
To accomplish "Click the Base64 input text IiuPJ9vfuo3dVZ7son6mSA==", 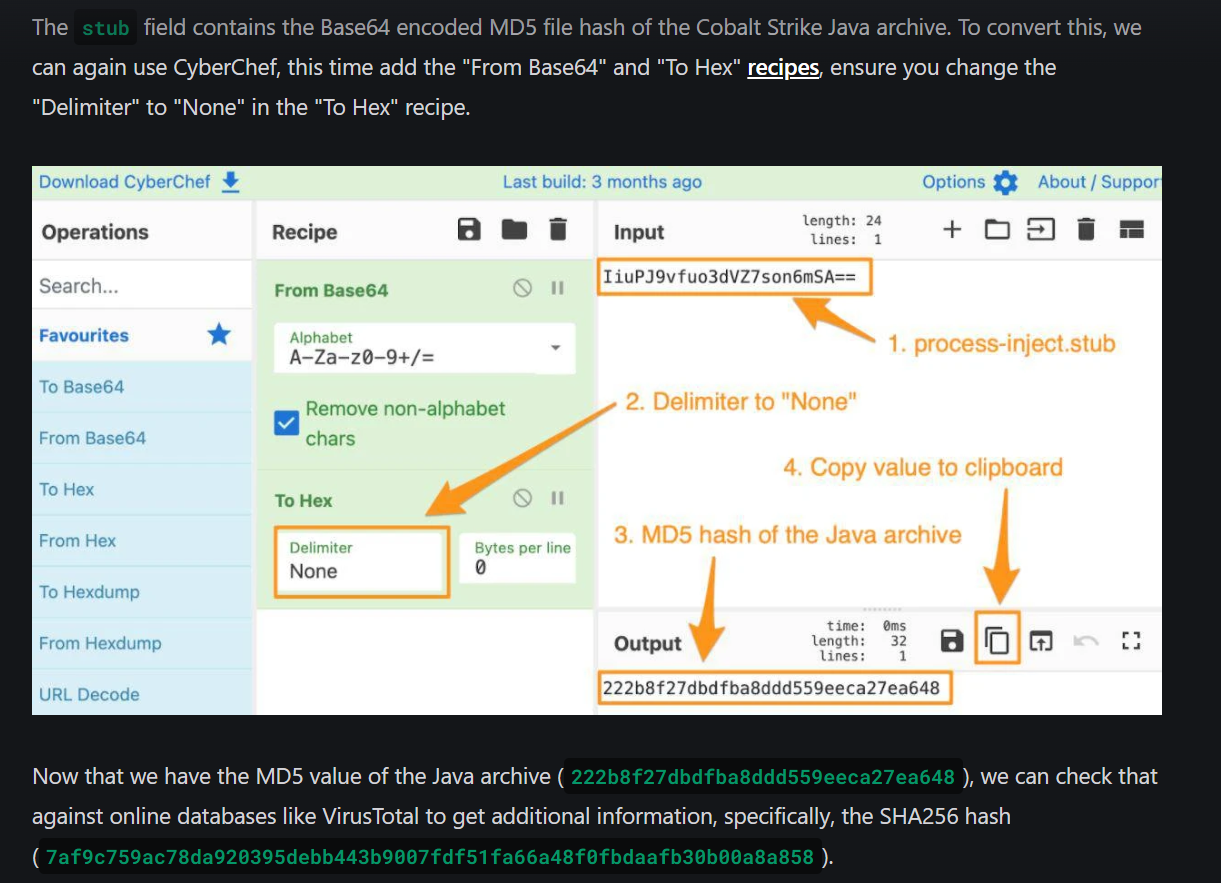I will tap(729, 276).
